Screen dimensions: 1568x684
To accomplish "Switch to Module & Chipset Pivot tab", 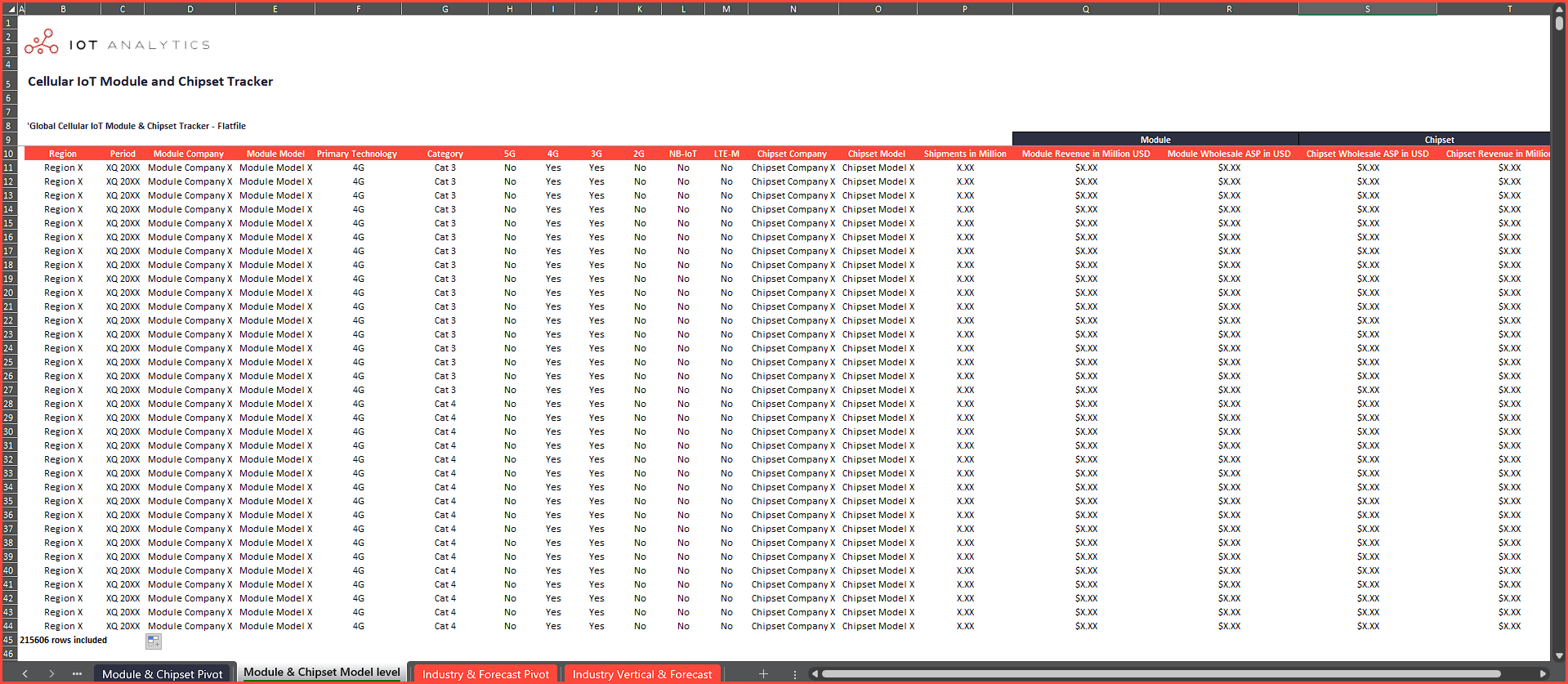I will click(x=162, y=674).
